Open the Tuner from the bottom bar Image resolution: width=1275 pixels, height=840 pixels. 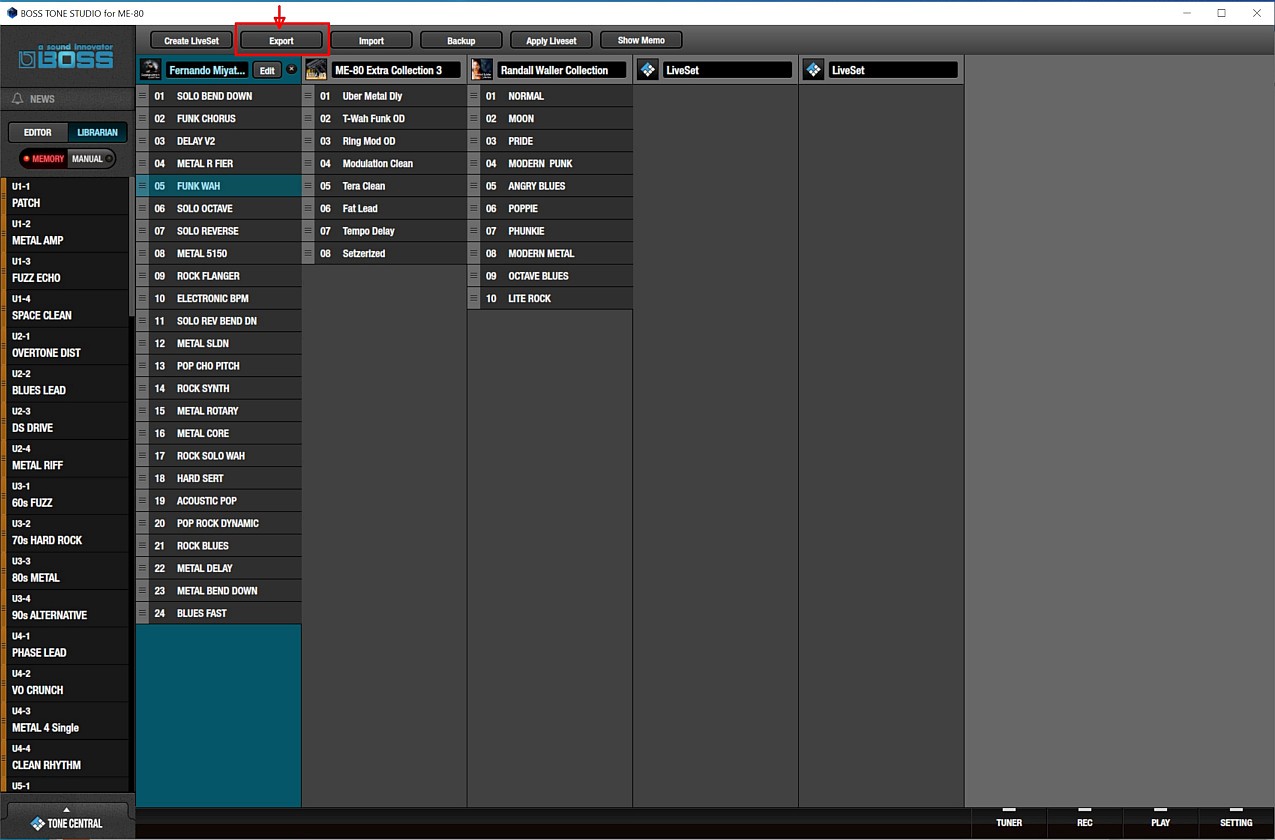coord(1008,818)
